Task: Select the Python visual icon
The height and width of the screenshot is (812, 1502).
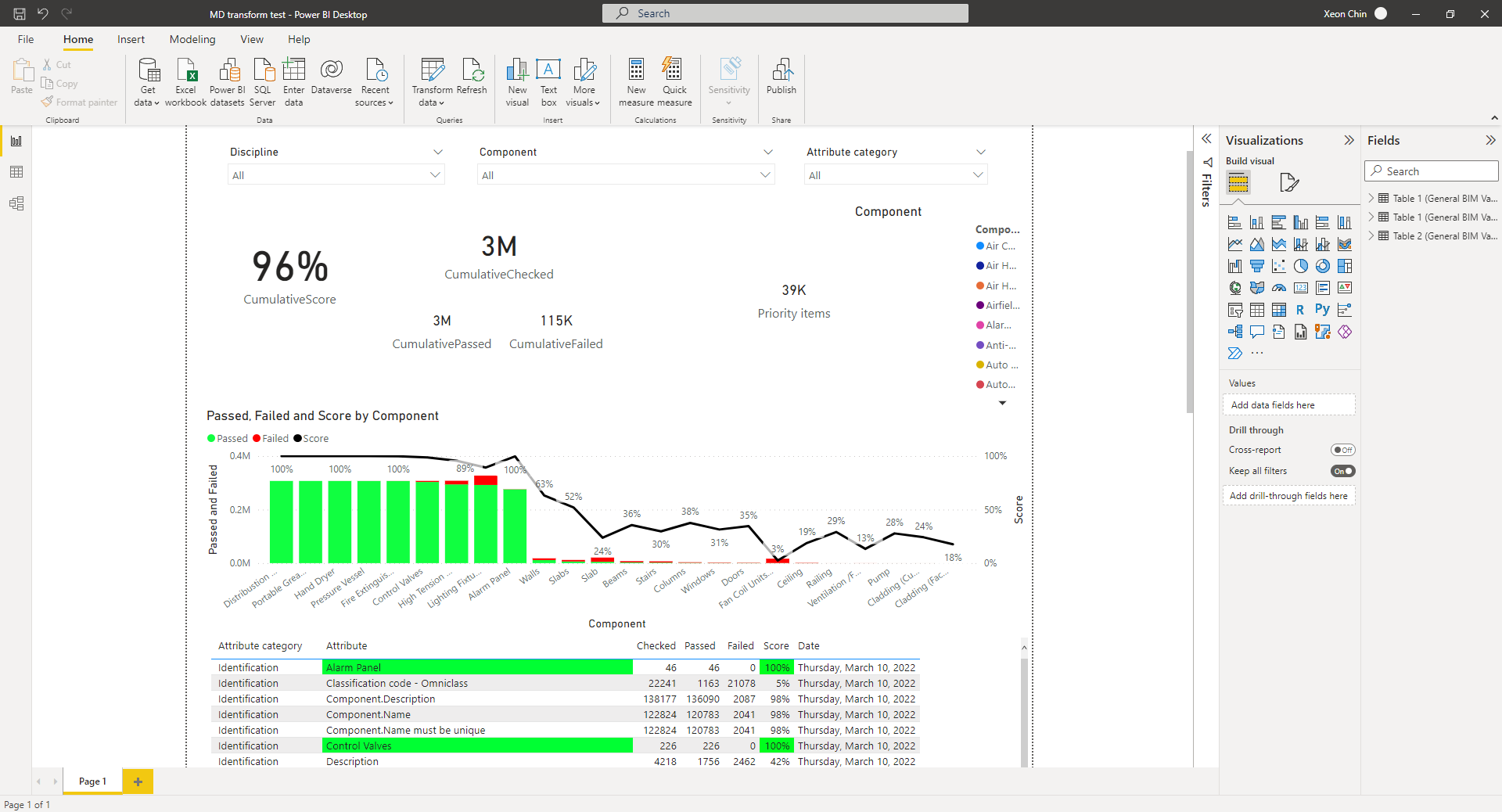Action: tap(1322, 310)
